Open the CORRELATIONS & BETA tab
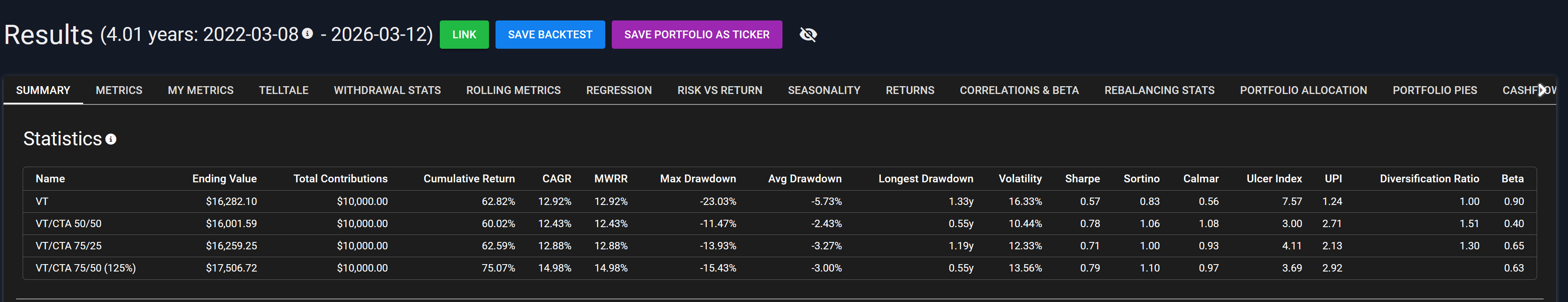 pyautogui.click(x=1019, y=90)
